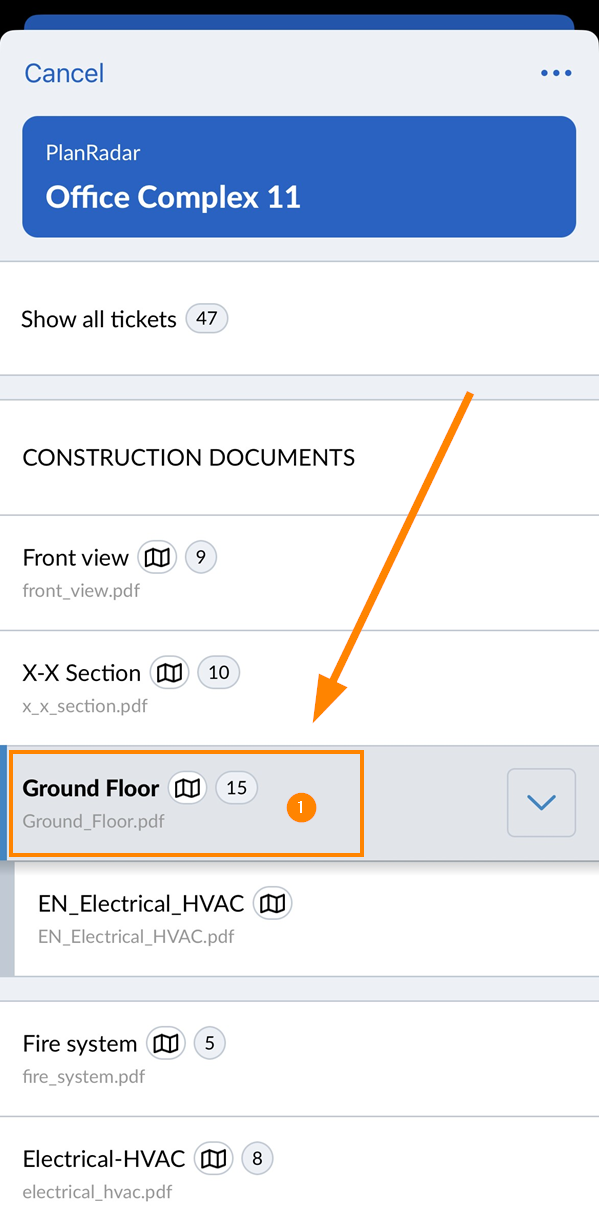Open the Front view plan

pos(299,573)
